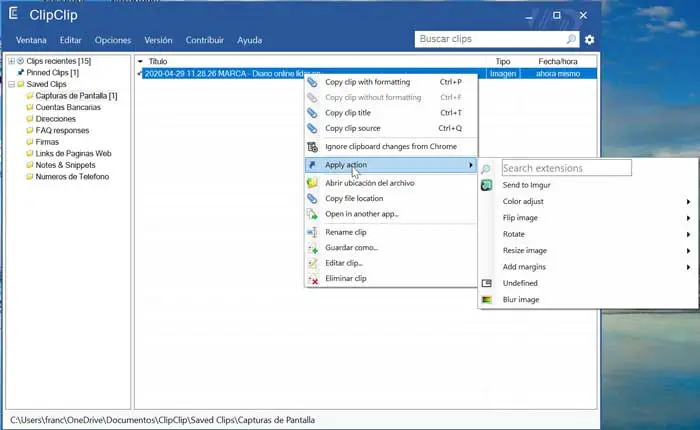Click the Blur image icon

pyautogui.click(x=487, y=299)
